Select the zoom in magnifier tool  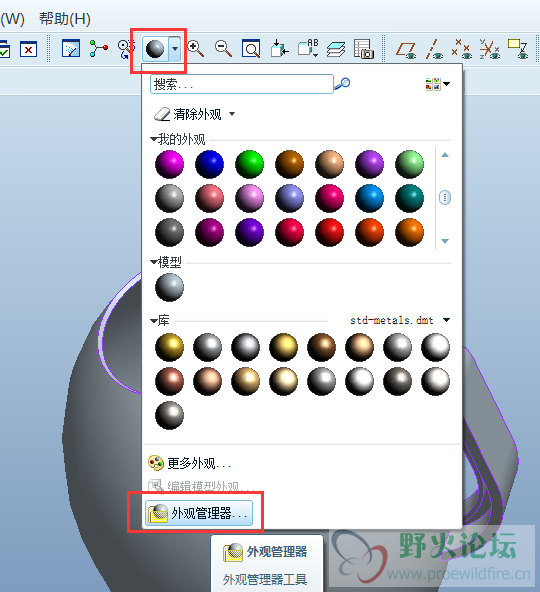point(196,49)
